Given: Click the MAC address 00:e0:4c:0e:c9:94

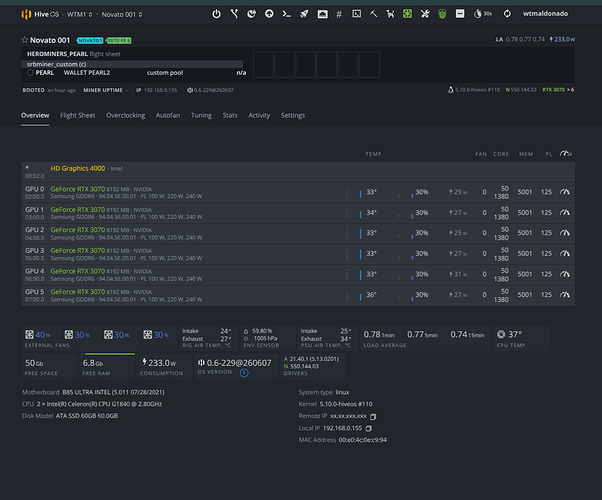Looking at the screenshot, I should coord(363,440).
